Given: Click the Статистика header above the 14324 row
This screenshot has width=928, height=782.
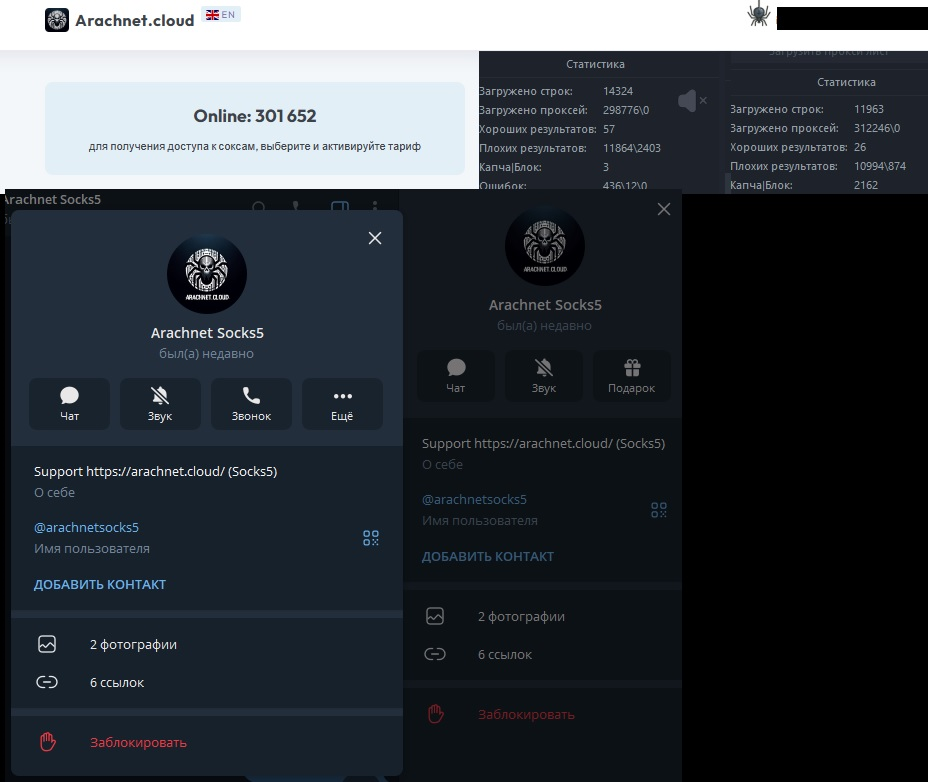Looking at the screenshot, I should click(595, 64).
